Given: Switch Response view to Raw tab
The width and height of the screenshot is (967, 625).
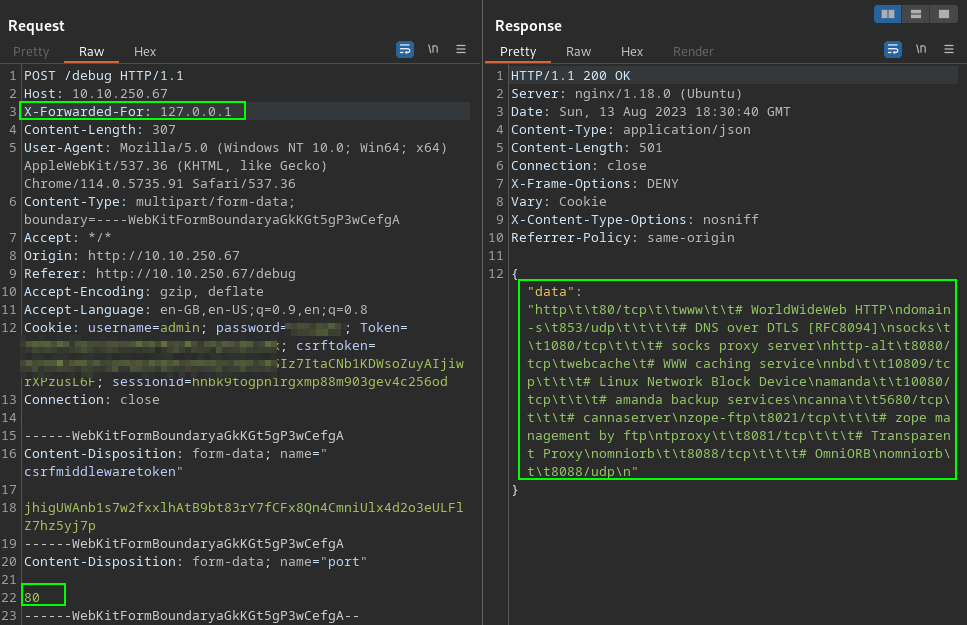Looking at the screenshot, I should pyautogui.click(x=578, y=52).
